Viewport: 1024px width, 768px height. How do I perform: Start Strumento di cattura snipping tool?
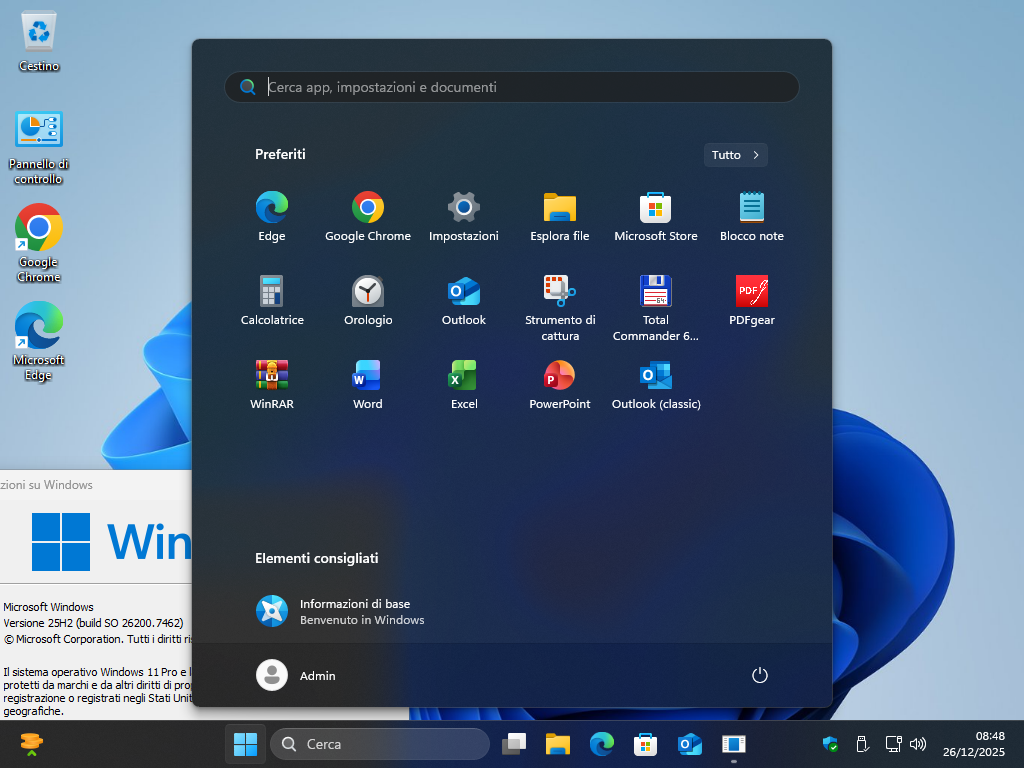coord(560,308)
